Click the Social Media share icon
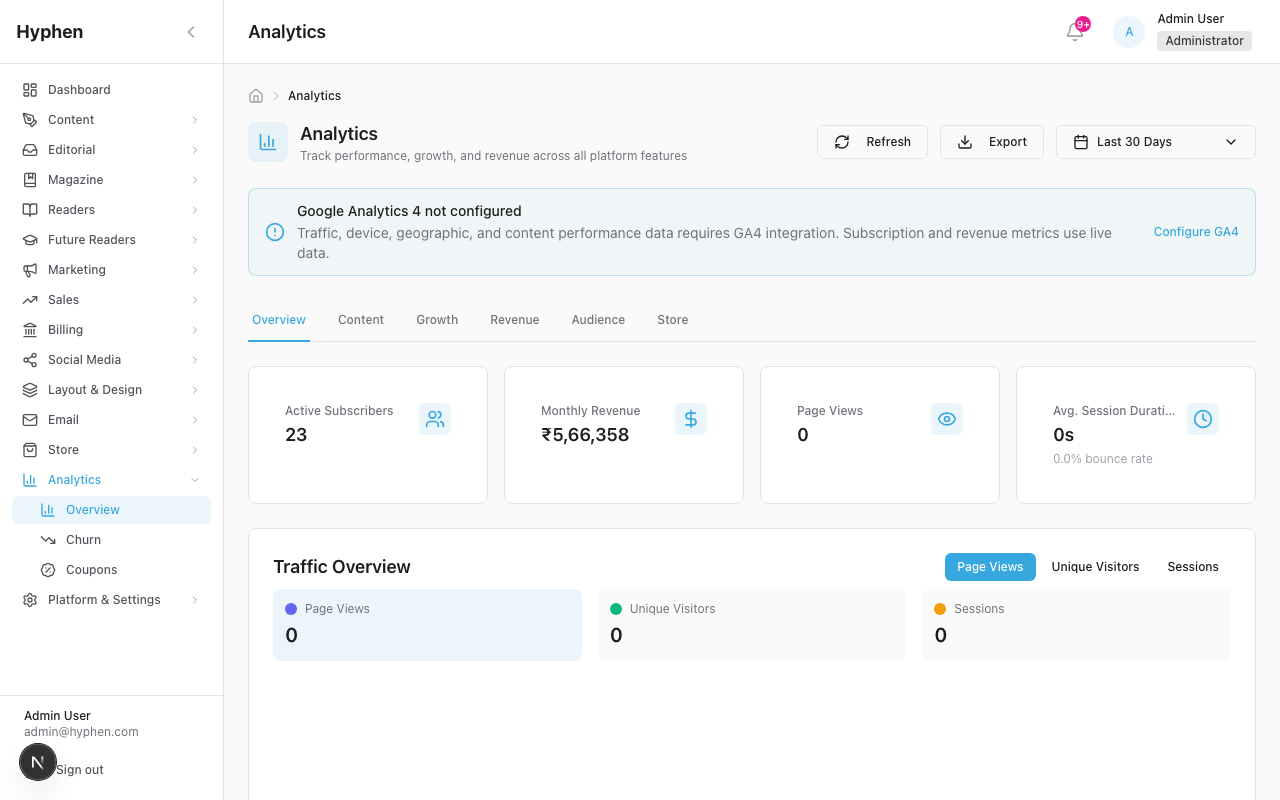 tap(30, 360)
